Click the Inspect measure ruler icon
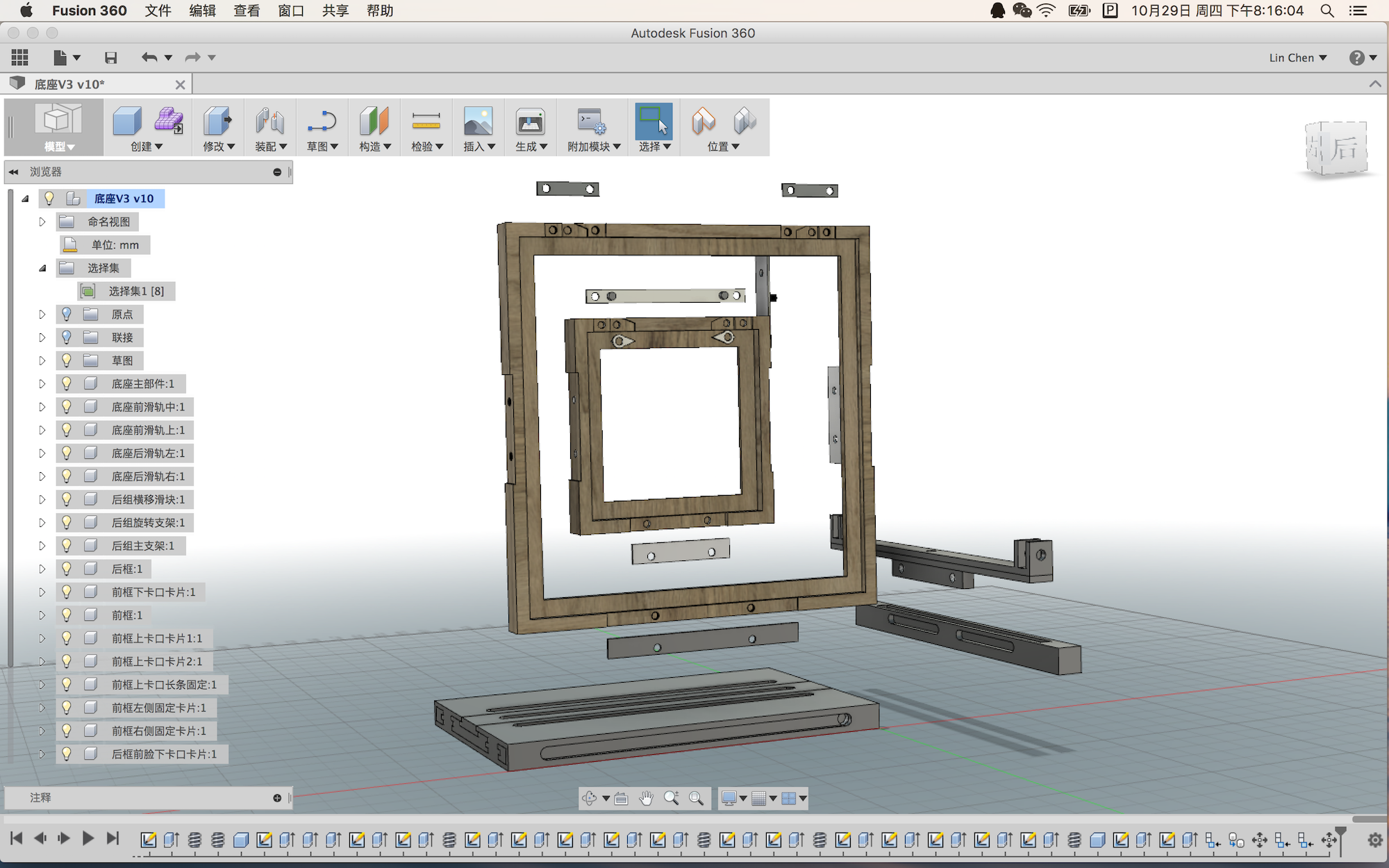This screenshot has width=1389, height=868. point(426,121)
